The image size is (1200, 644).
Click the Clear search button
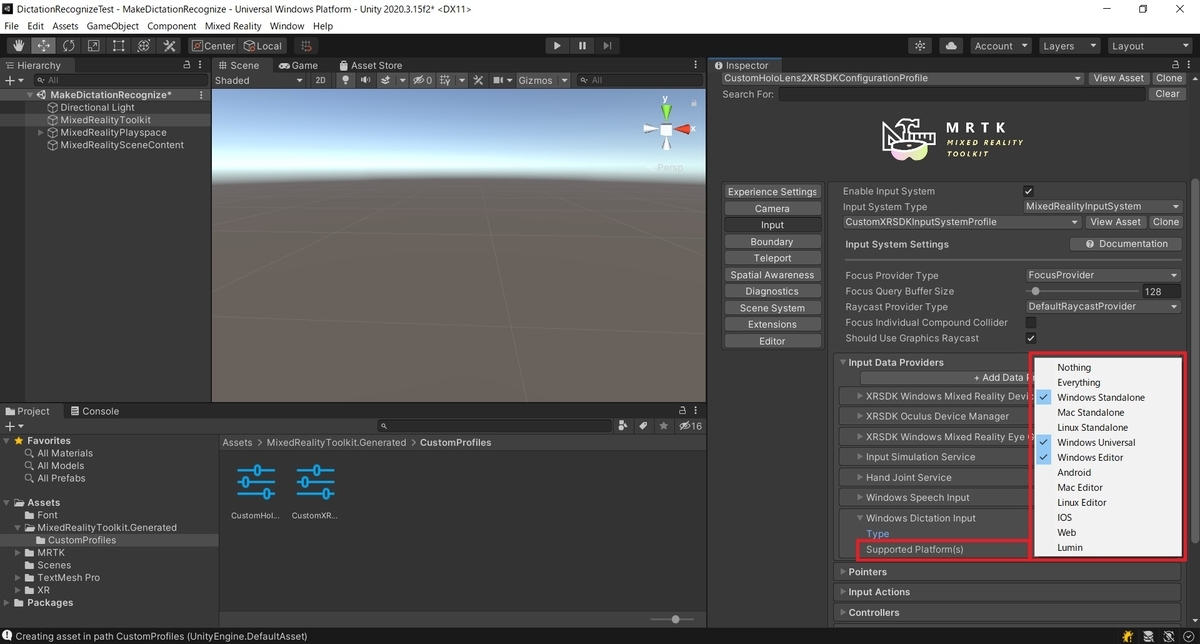tap(1167, 94)
